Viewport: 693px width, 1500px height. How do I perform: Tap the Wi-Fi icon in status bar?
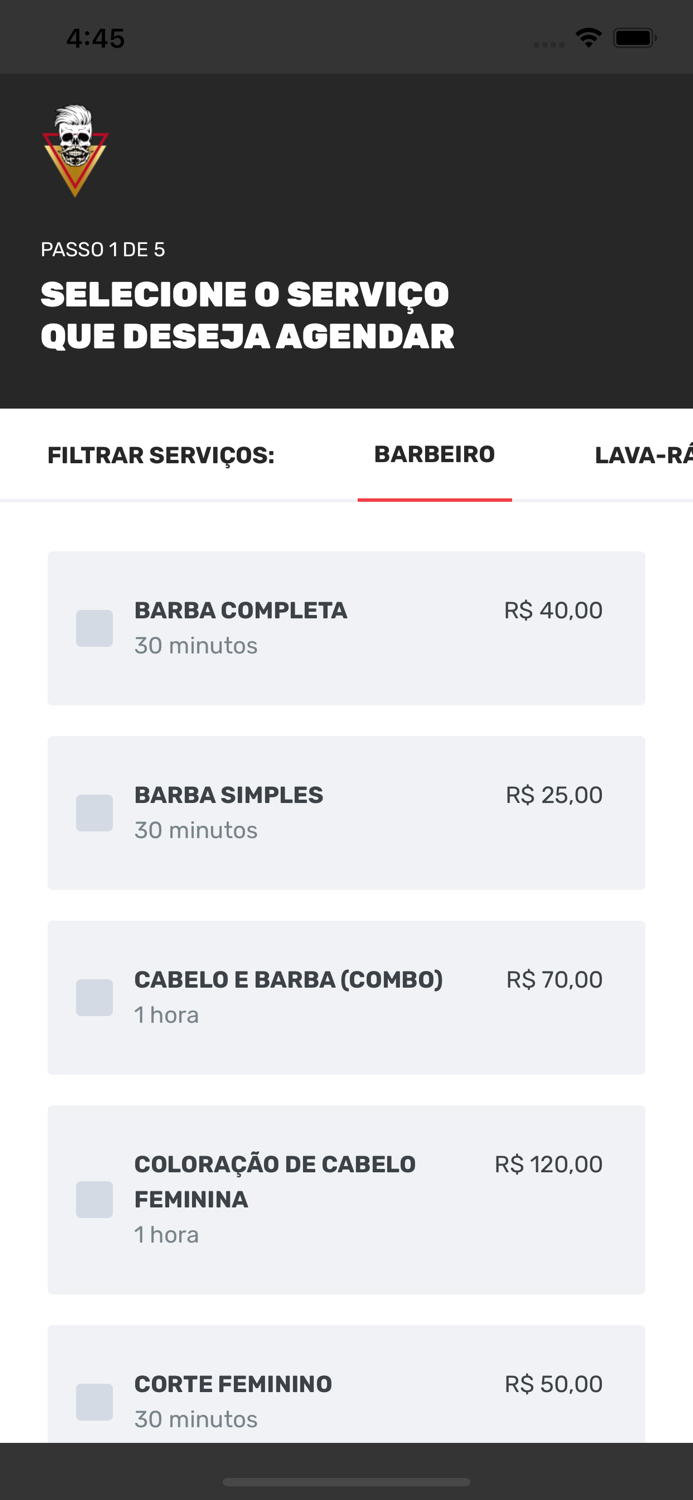588,36
